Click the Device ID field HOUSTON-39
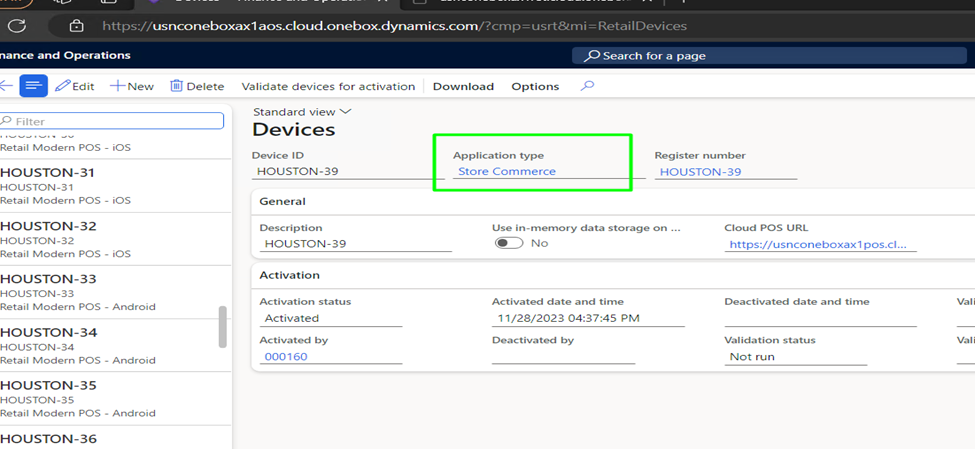Screen dimensions: 975x449 coord(348,172)
